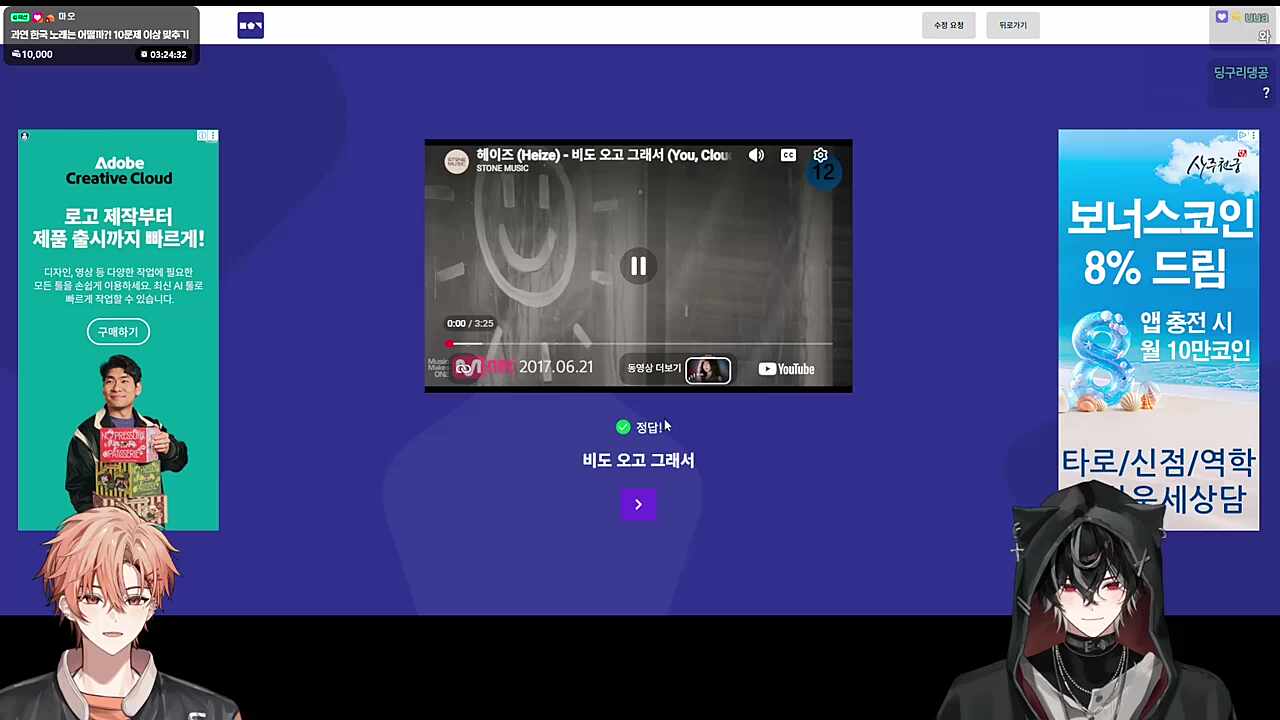The width and height of the screenshot is (1280, 720).
Task: Open the video title link for Heize
Action: pyautogui.click(x=603, y=155)
